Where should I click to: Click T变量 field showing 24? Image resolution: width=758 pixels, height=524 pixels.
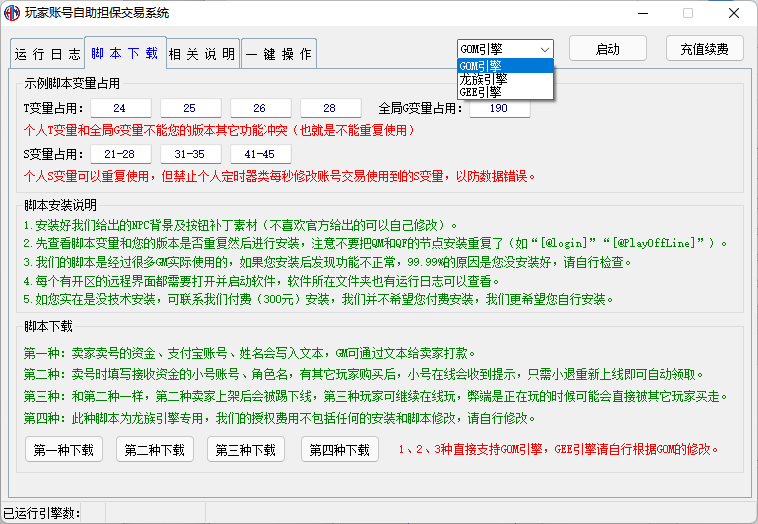(x=120, y=108)
